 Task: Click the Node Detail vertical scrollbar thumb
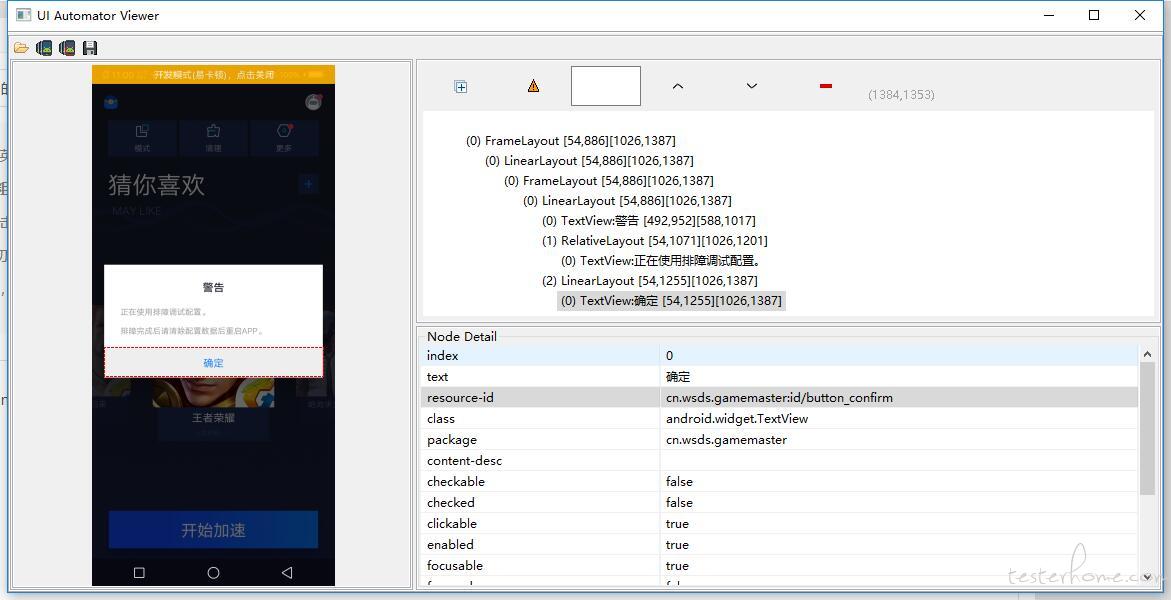pyautogui.click(x=1147, y=428)
